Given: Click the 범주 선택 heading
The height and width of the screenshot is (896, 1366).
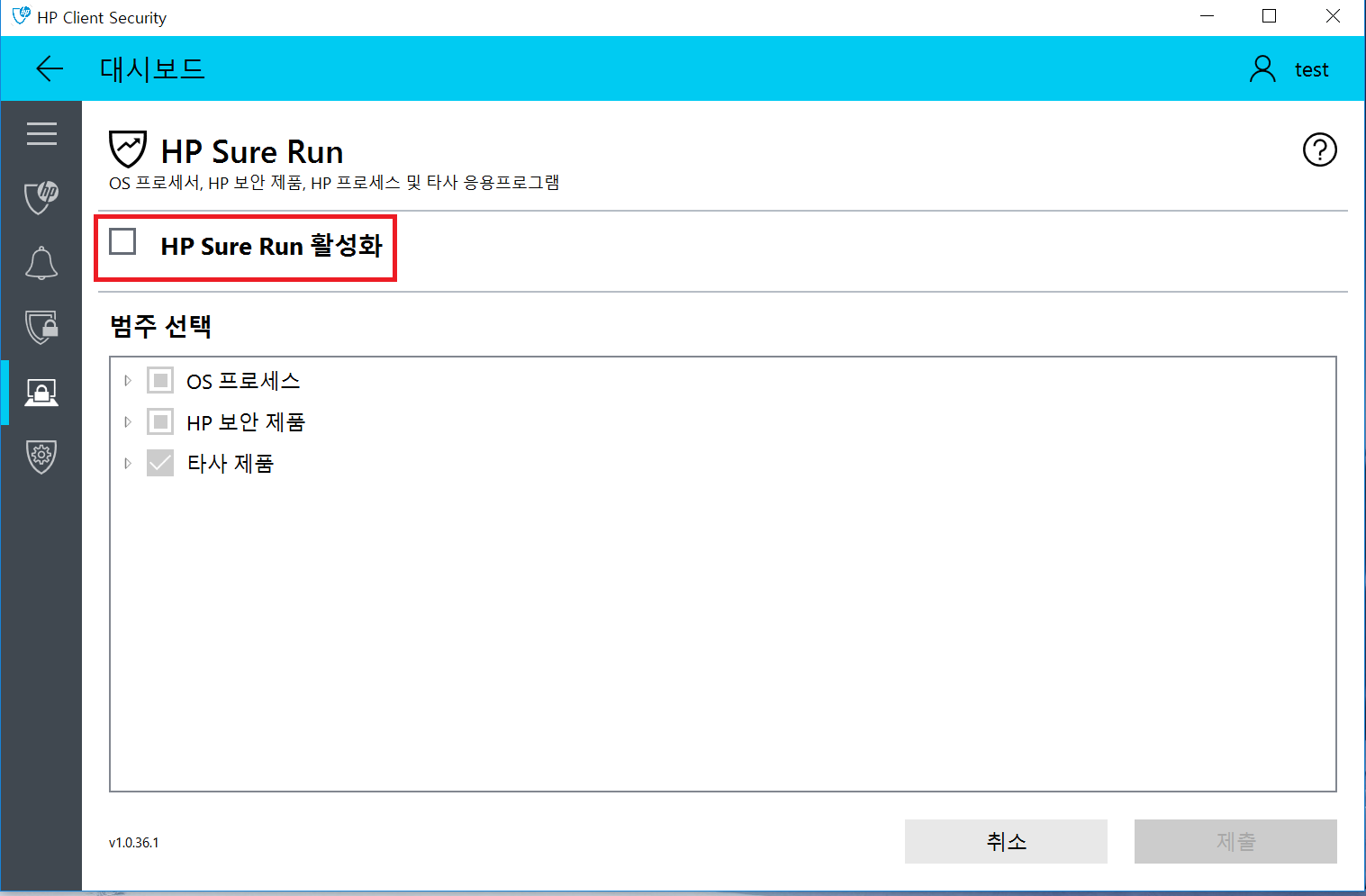Looking at the screenshot, I should (x=160, y=326).
